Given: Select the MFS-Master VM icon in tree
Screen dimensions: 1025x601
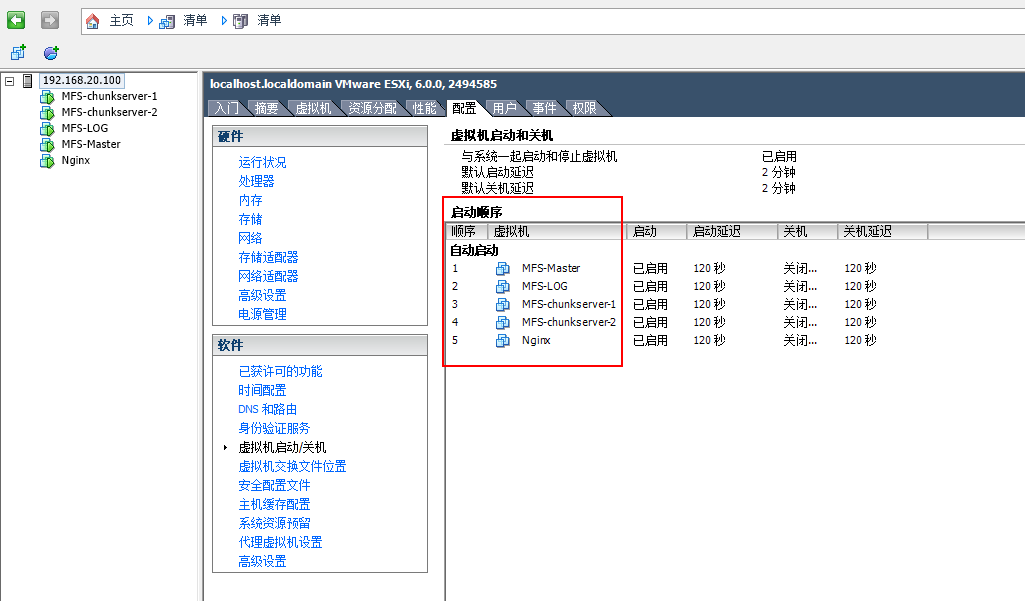Looking at the screenshot, I should point(46,144).
